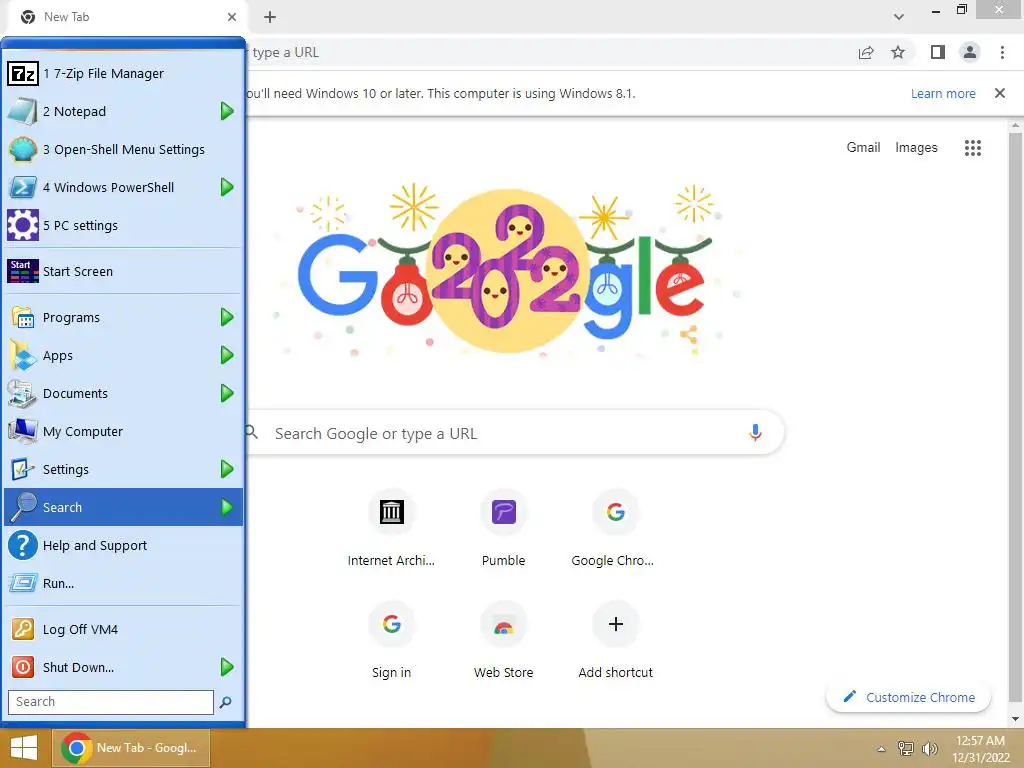The image size is (1024, 768).
Task: Click the Shut Down... power icon
Action: tap(23, 667)
